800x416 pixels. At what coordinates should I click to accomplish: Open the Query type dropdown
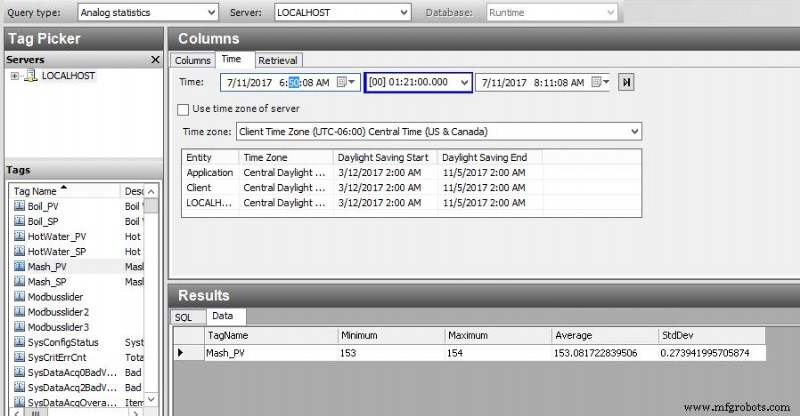coord(210,13)
